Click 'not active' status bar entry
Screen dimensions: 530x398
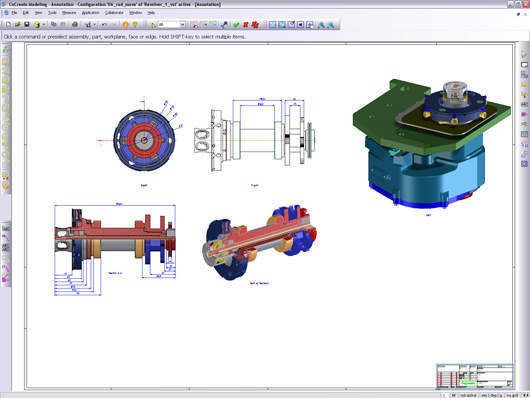pos(468,395)
